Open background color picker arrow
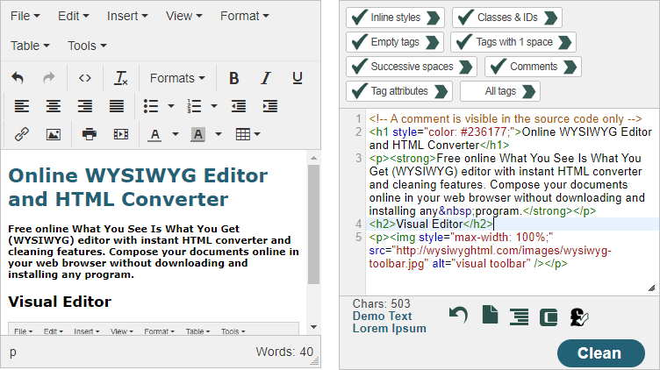Viewport: 660px width, 370px height. pyautogui.click(x=218, y=135)
